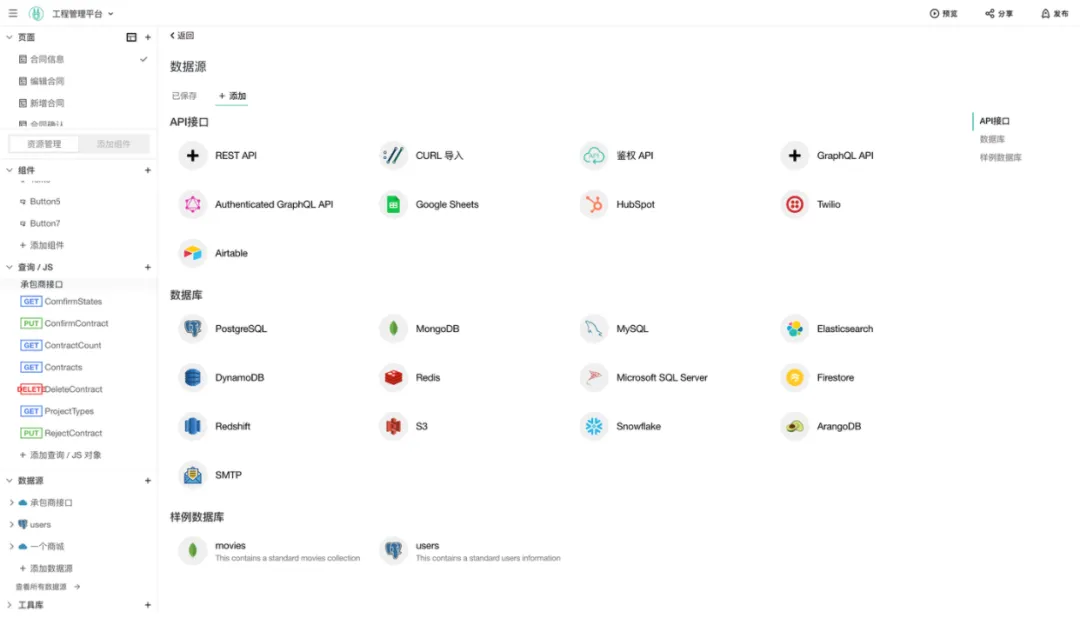Screen dimensions: 1080x618
Task: Select the movies sample database icon
Action: [x=193, y=550]
